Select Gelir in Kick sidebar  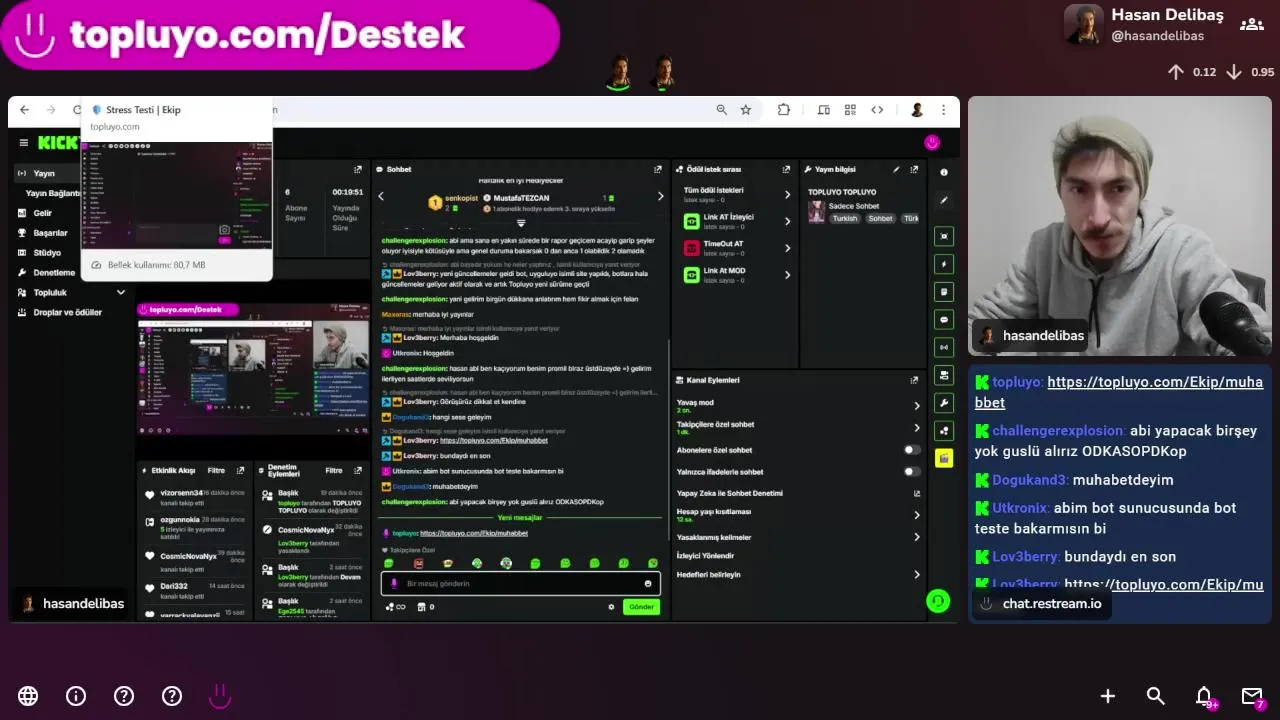click(x=42, y=213)
